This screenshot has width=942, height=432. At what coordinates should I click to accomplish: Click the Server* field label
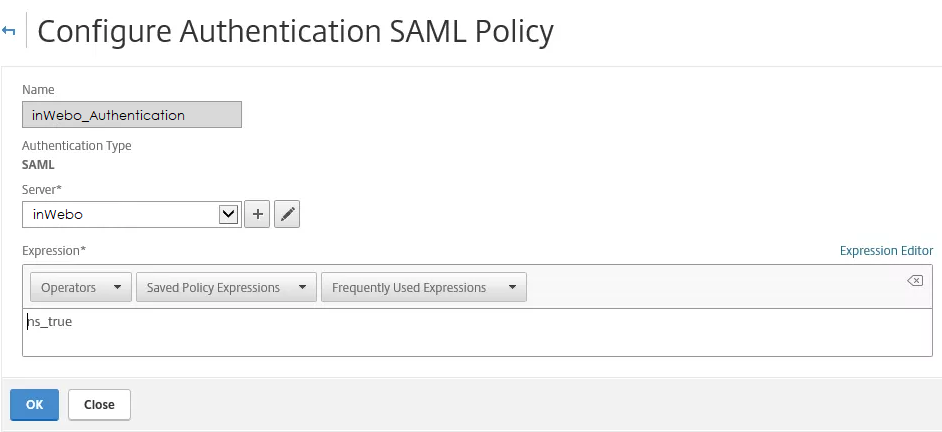pyautogui.click(x=43, y=189)
